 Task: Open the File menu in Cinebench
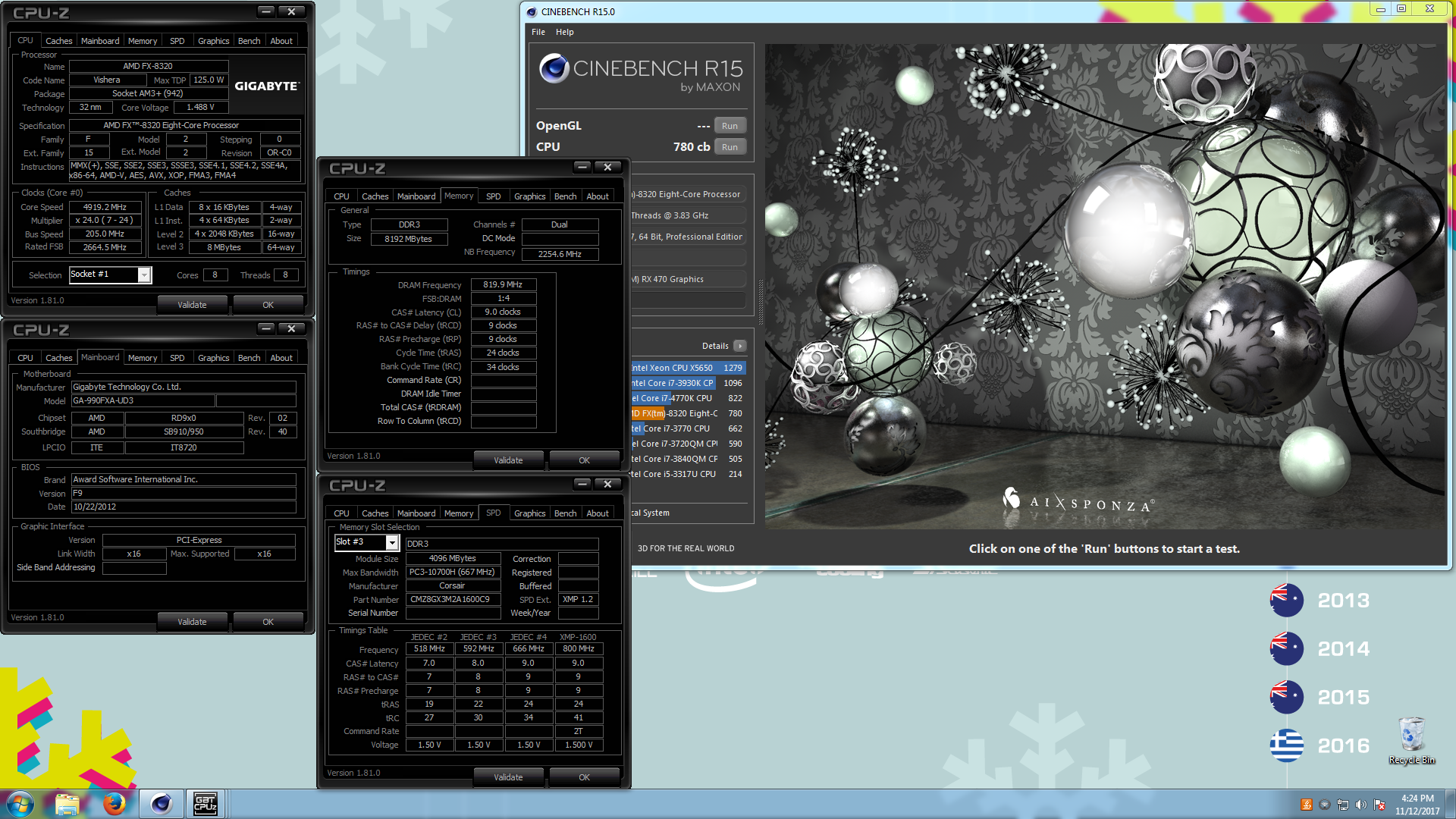coord(538,32)
